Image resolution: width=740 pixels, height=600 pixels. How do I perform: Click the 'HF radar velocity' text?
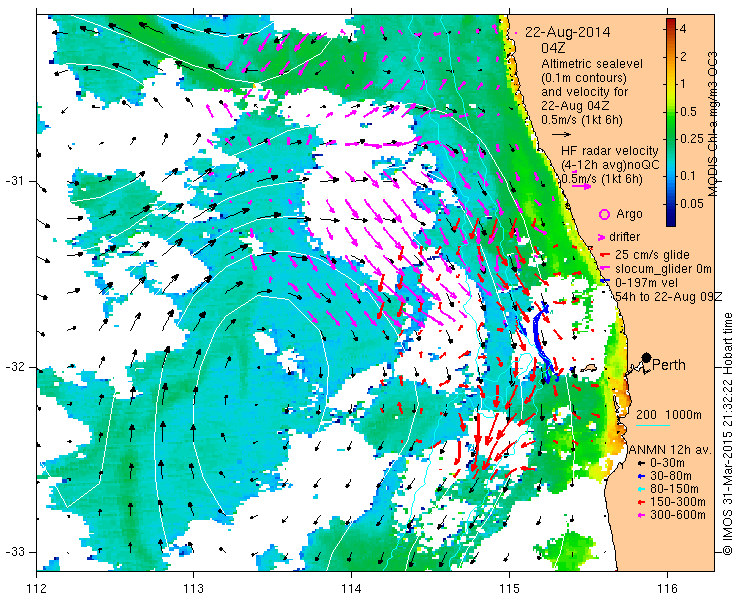click(610, 151)
